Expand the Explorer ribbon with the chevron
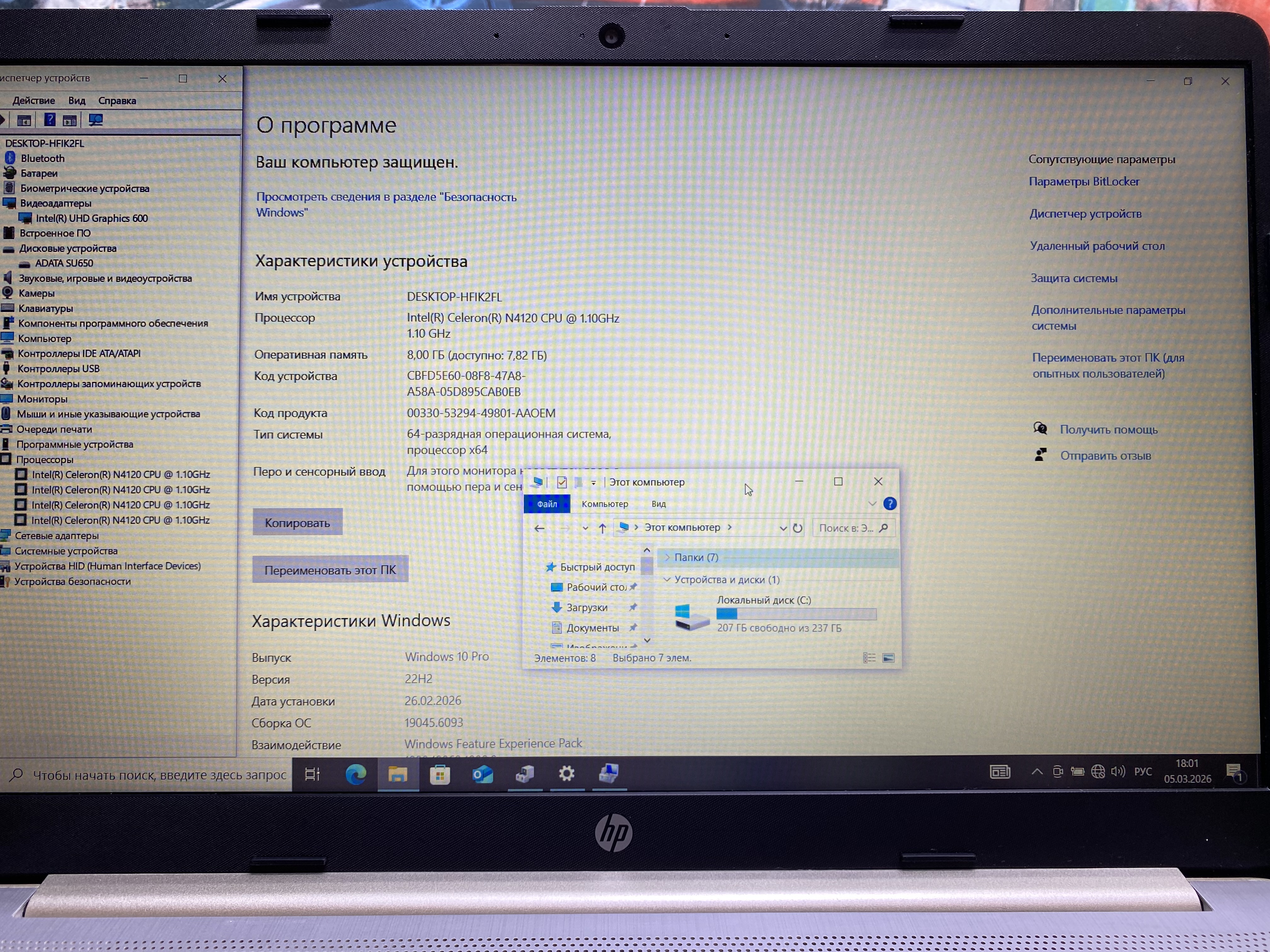This screenshot has width=1270, height=952. click(872, 504)
